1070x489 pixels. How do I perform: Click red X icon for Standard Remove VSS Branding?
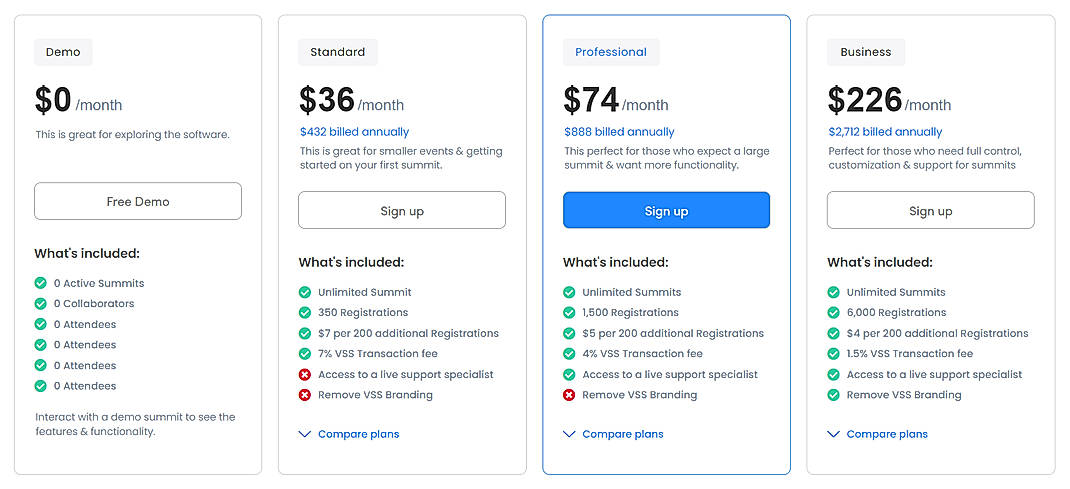(305, 395)
